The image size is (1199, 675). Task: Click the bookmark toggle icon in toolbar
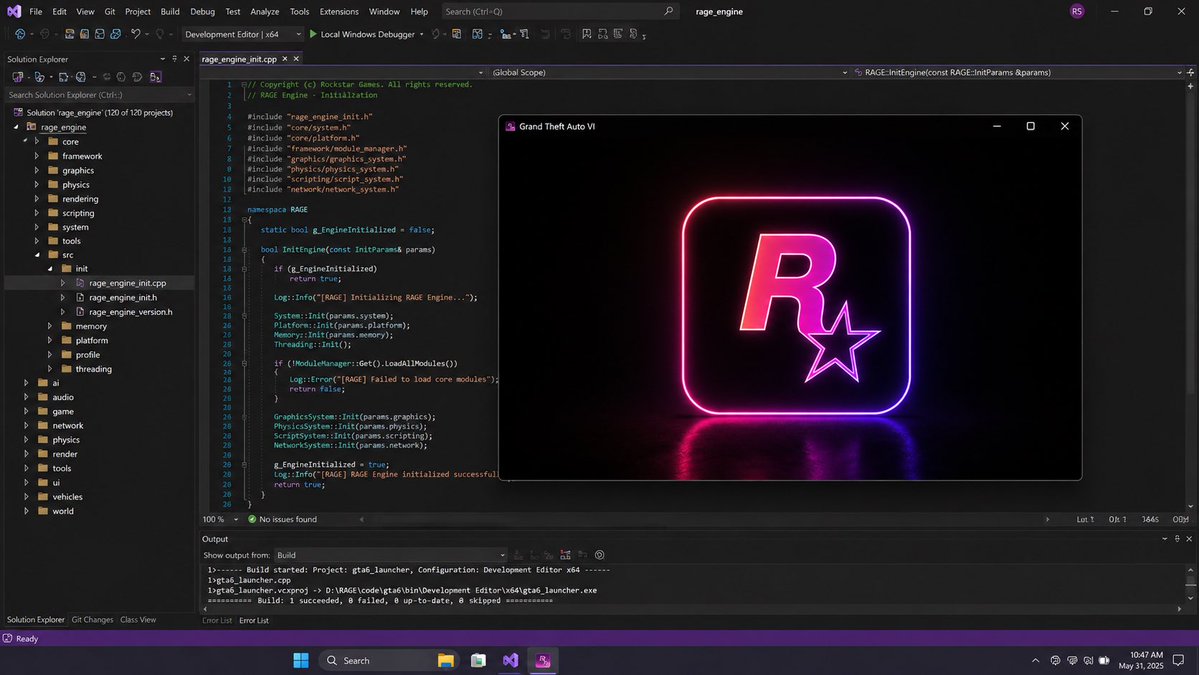(x=587, y=34)
